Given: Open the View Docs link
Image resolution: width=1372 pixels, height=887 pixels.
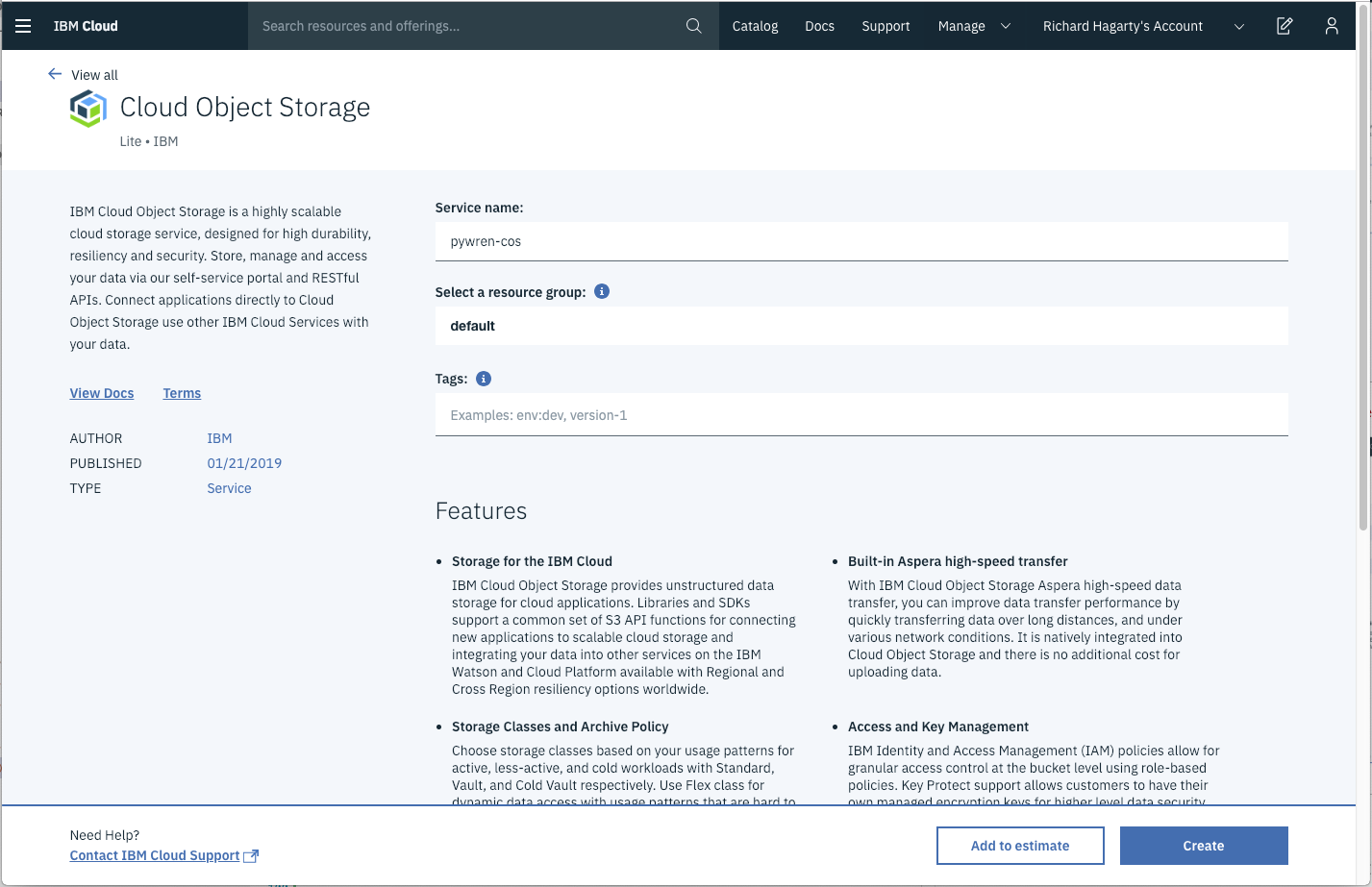Looking at the screenshot, I should click(x=102, y=393).
